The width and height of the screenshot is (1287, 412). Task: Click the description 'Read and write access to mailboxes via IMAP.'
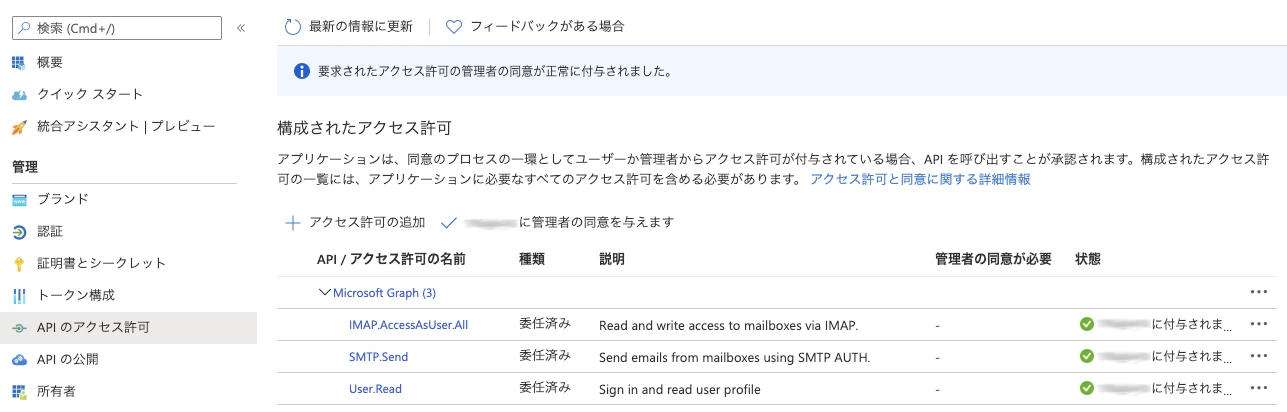(729, 325)
